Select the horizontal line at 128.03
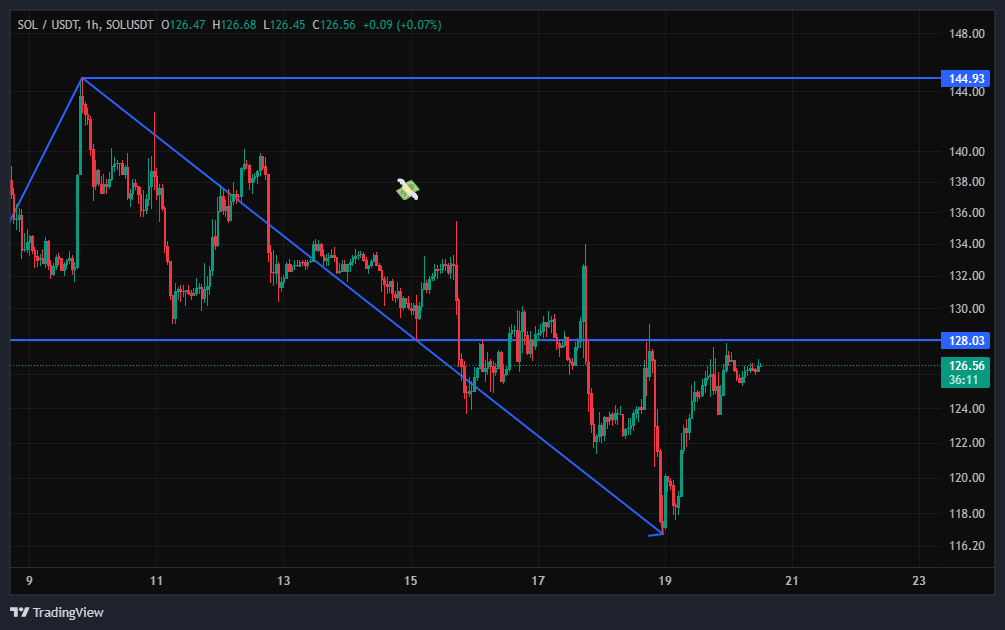This screenshot has width=1005, height=630. tap(300, 341)
